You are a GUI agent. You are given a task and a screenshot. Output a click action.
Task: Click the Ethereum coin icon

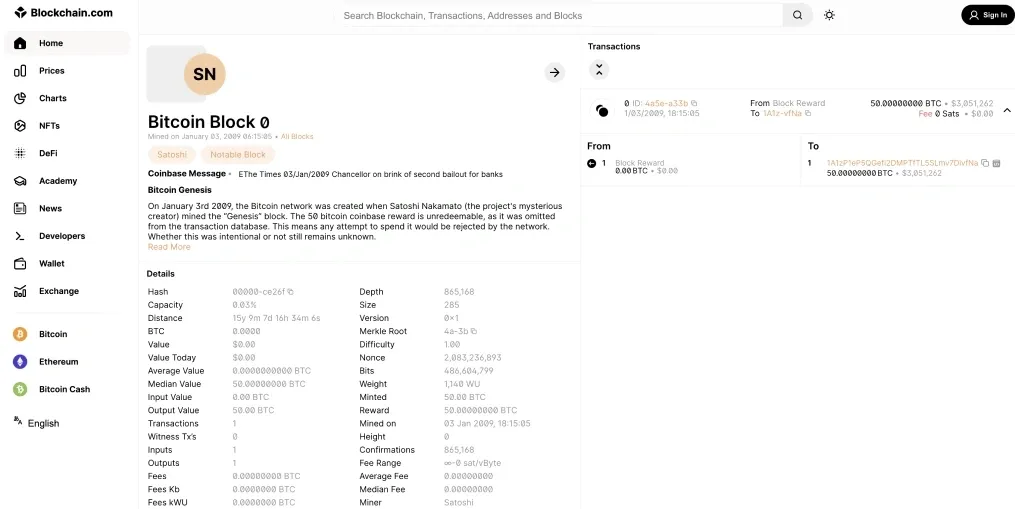pos(20,362)
